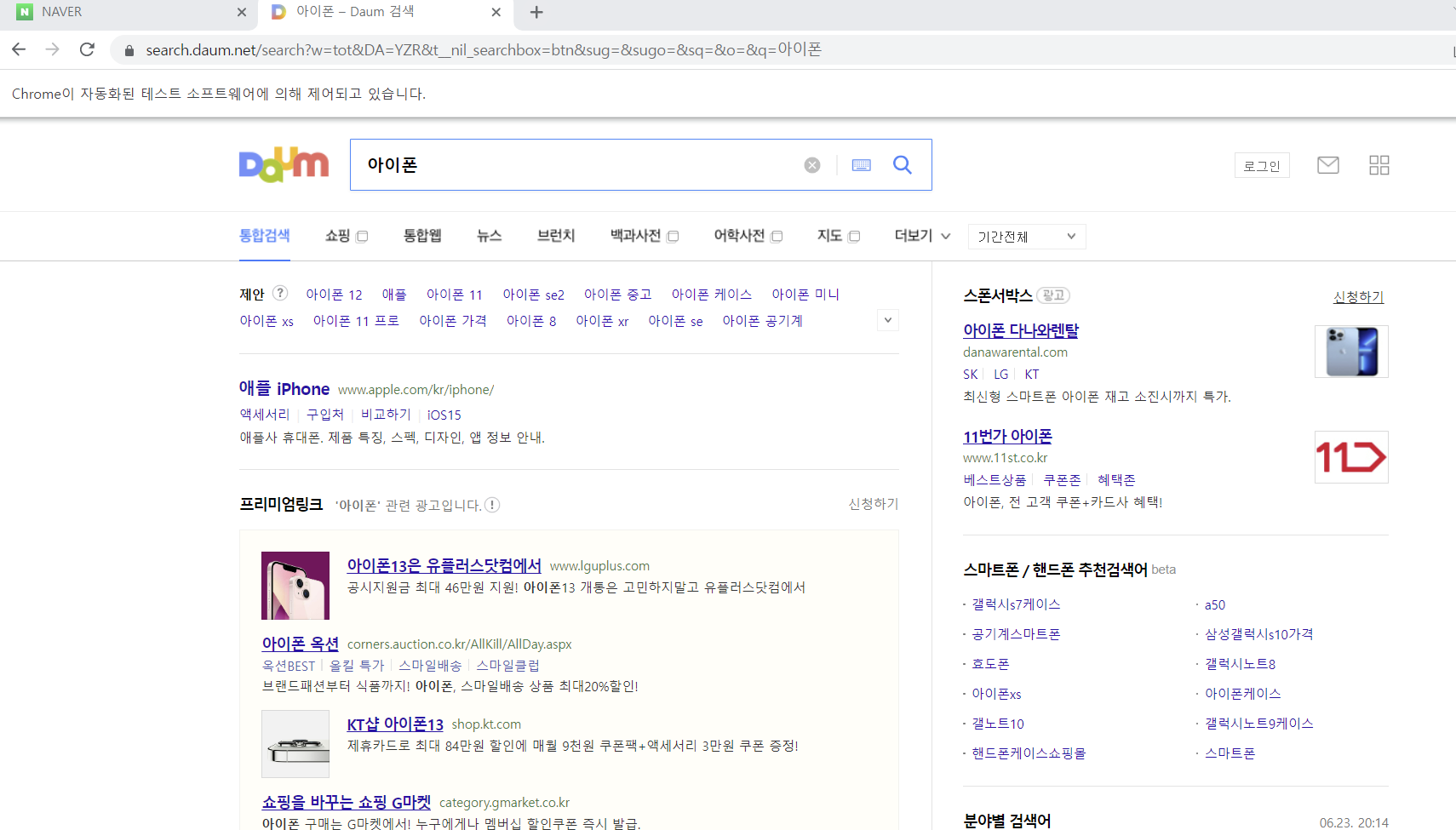The height and width of the screenshot is (830, 1456).
Task: Click recommended keyword 아이폰케이스
Action: click(x=1243, y=694)
